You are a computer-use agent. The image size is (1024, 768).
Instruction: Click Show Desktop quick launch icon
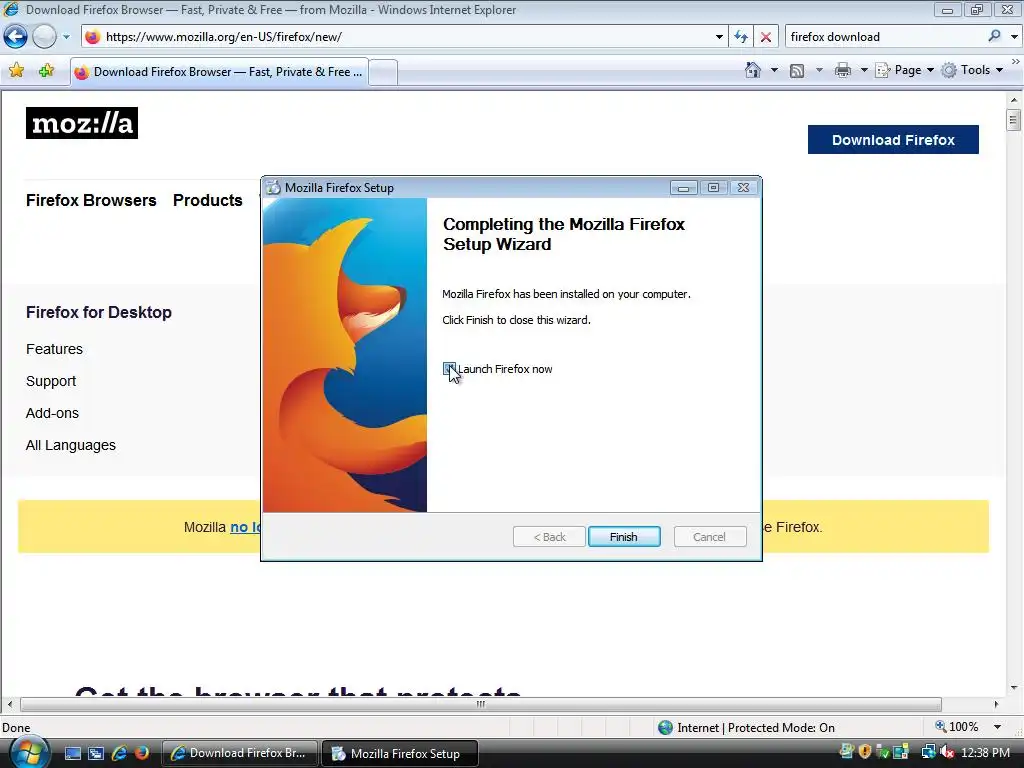72,754
